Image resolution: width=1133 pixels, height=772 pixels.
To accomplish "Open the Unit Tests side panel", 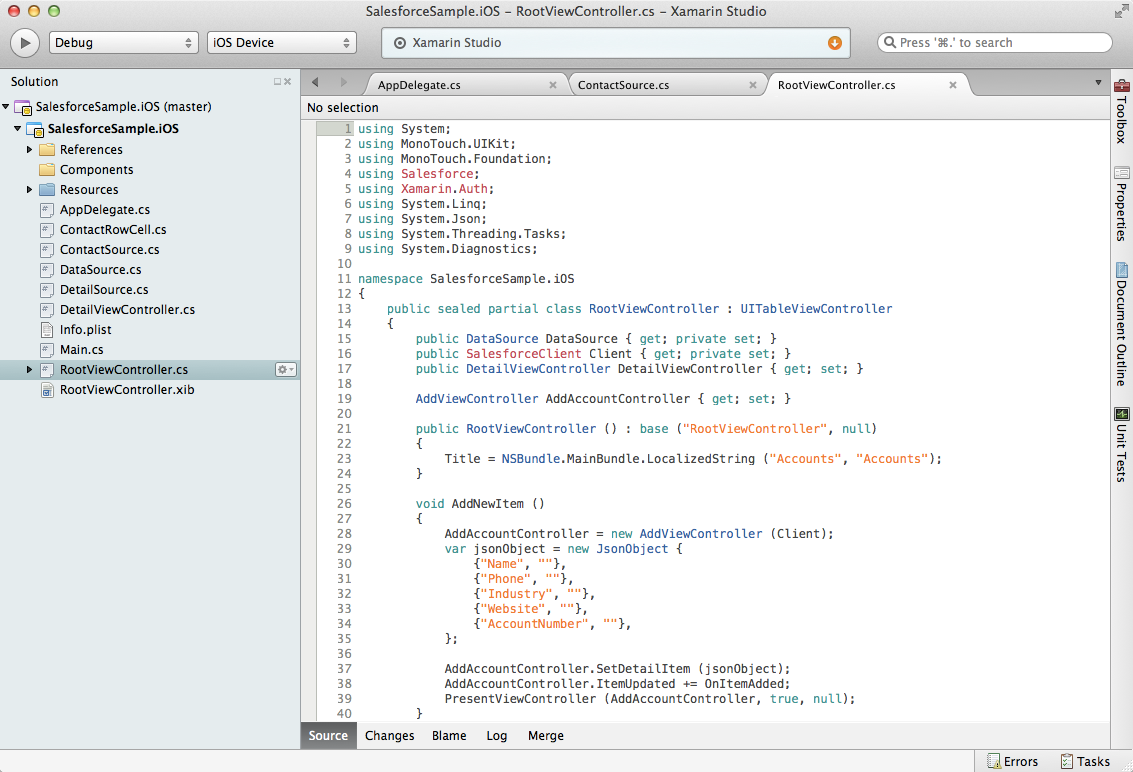I will coord(1121,445).
